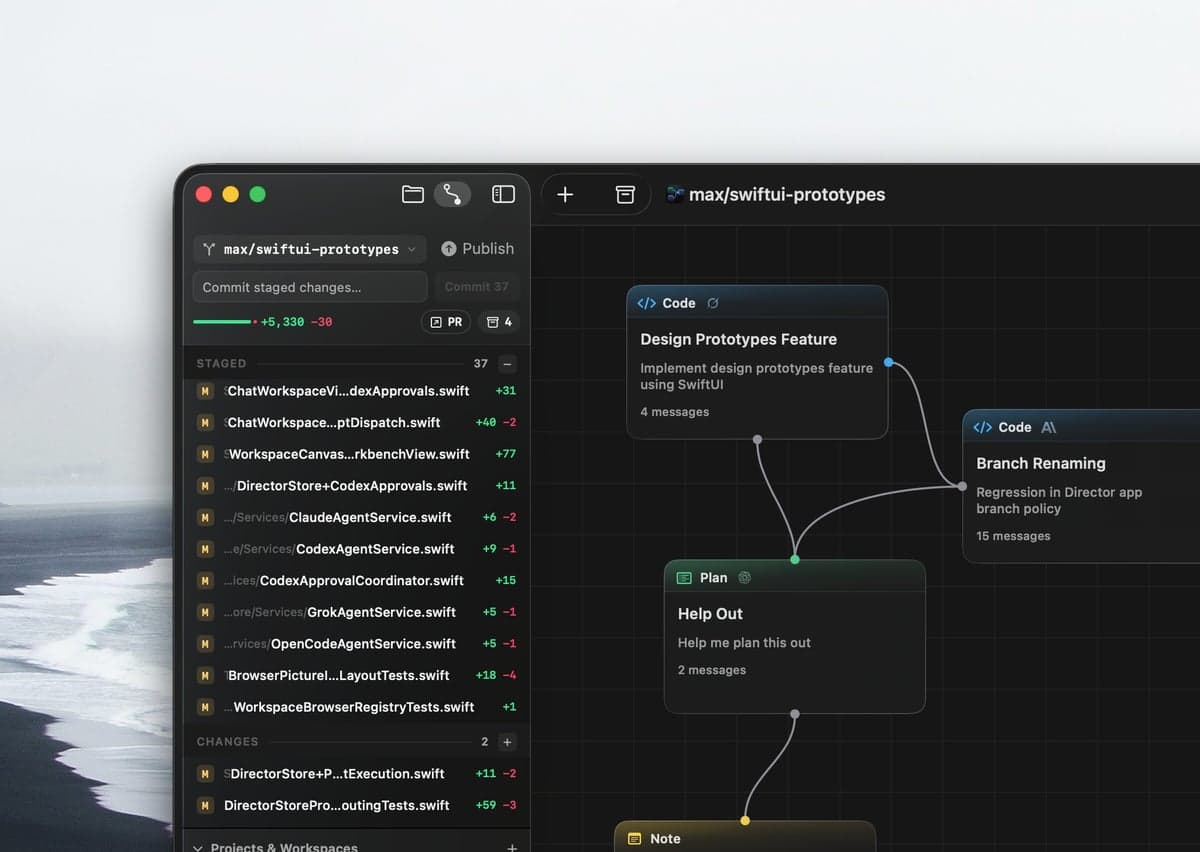The image size is (1200, 852).
Task: Click the yellow top port of Note node
Action: (x=745, y=821)
